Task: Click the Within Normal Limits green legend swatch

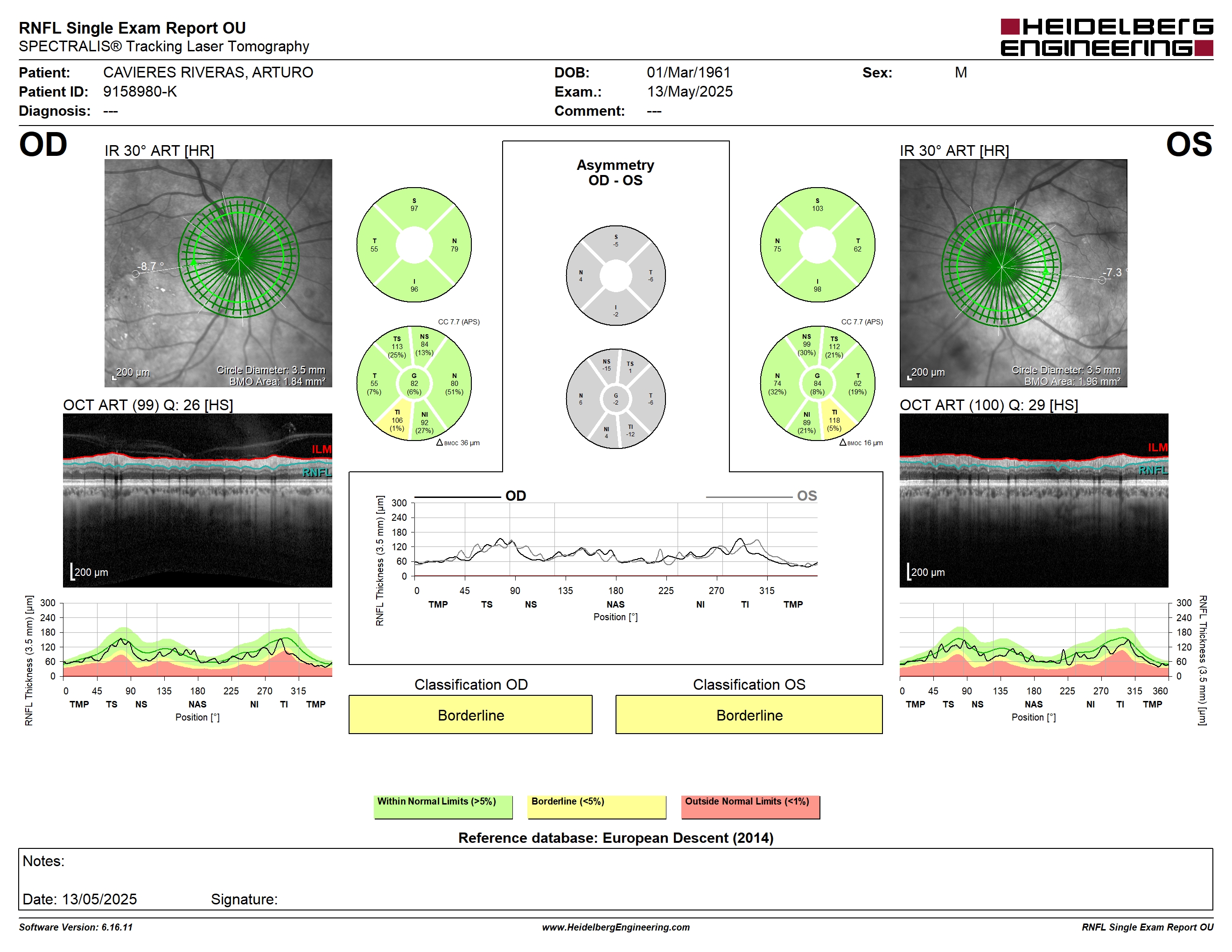Action: (443, 807)
